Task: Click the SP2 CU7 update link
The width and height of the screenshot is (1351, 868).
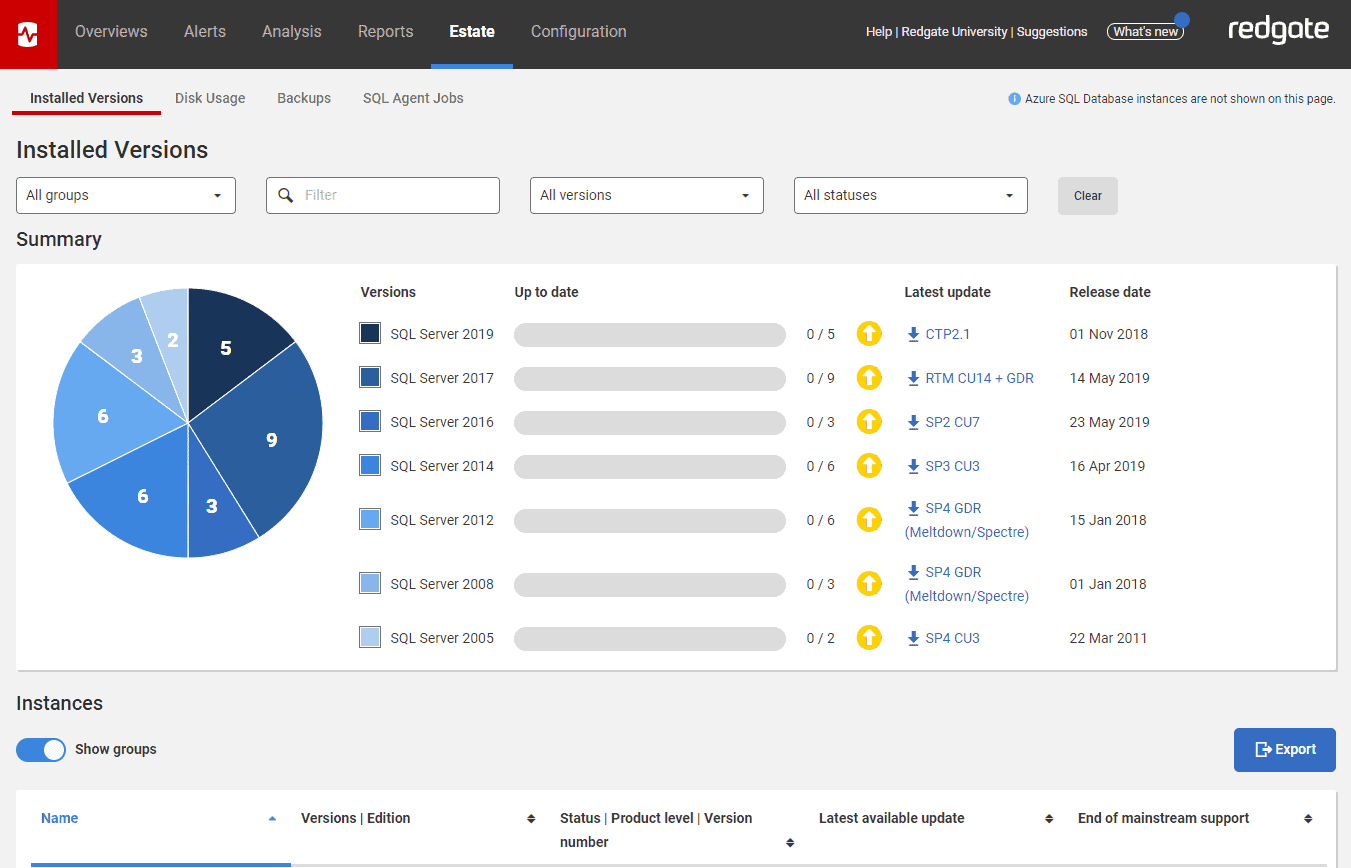Action: tap(953, 422)
